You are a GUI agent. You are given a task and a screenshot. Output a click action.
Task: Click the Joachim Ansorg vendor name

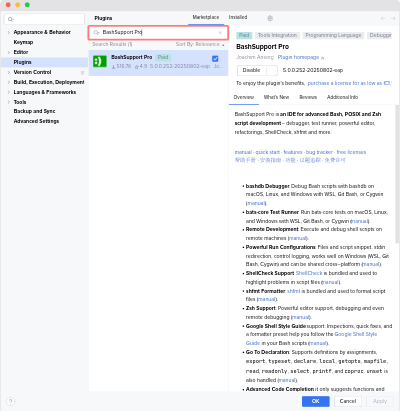tap(255, 57)
